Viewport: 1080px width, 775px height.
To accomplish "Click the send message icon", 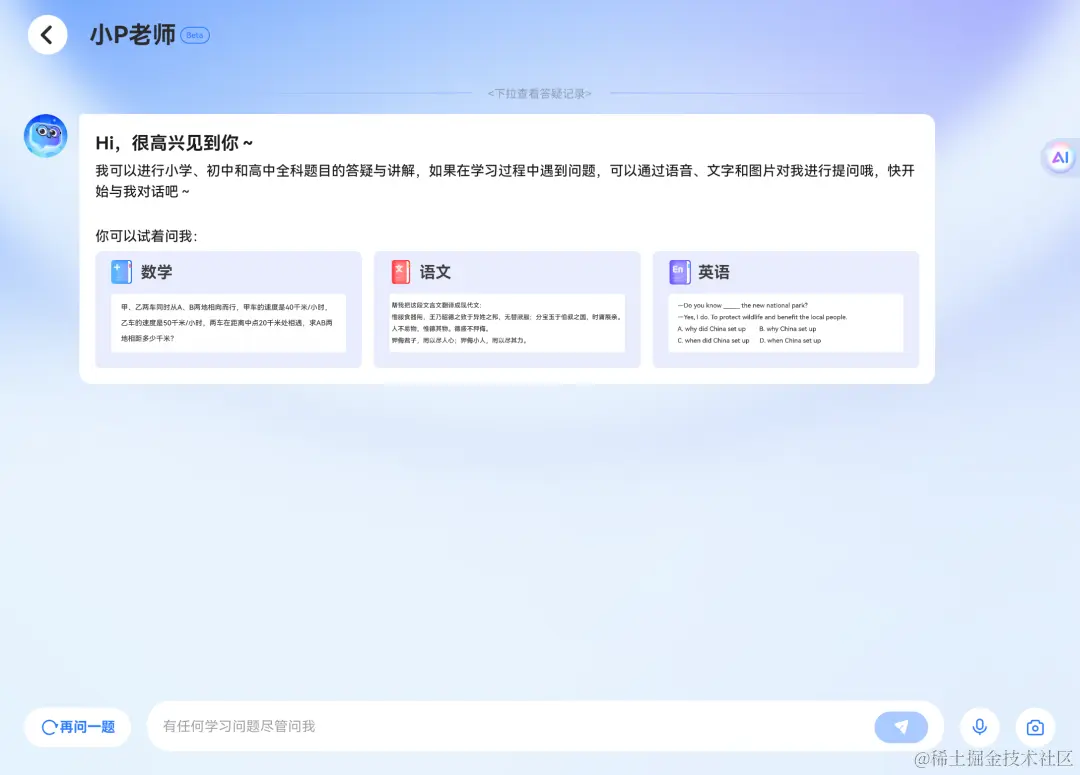I will click(x=901, y=727).
